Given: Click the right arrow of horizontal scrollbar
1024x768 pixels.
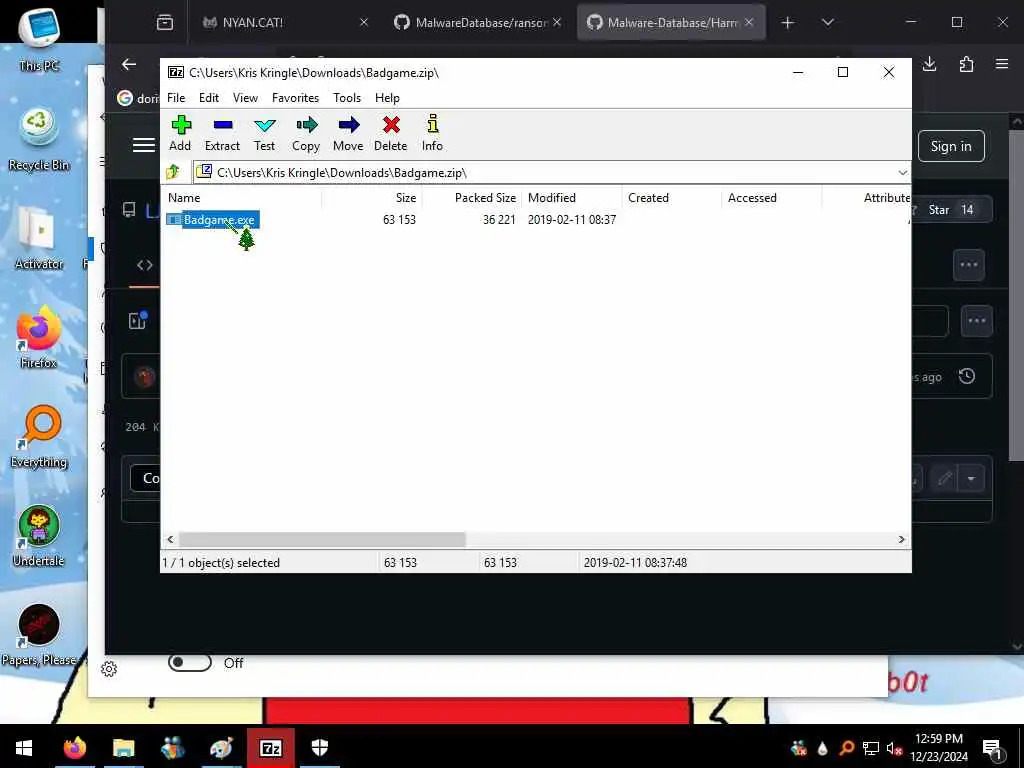Looking at the screenshot, I should pos(902,539).
